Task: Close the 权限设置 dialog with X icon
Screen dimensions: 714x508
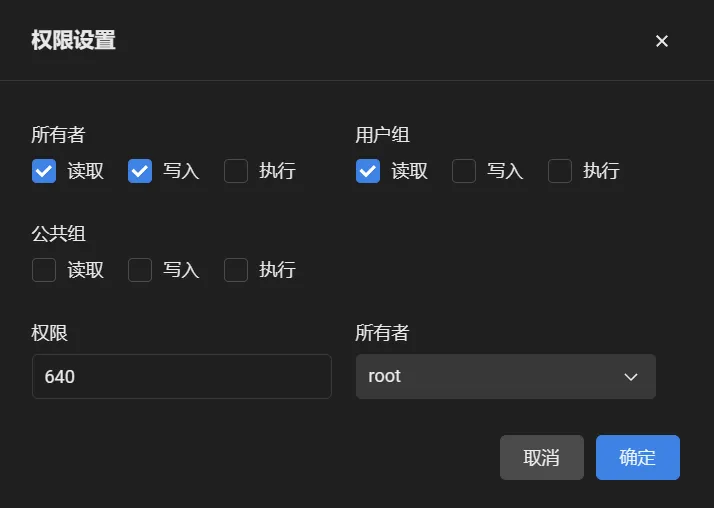Action: click(x=662, y=41)
